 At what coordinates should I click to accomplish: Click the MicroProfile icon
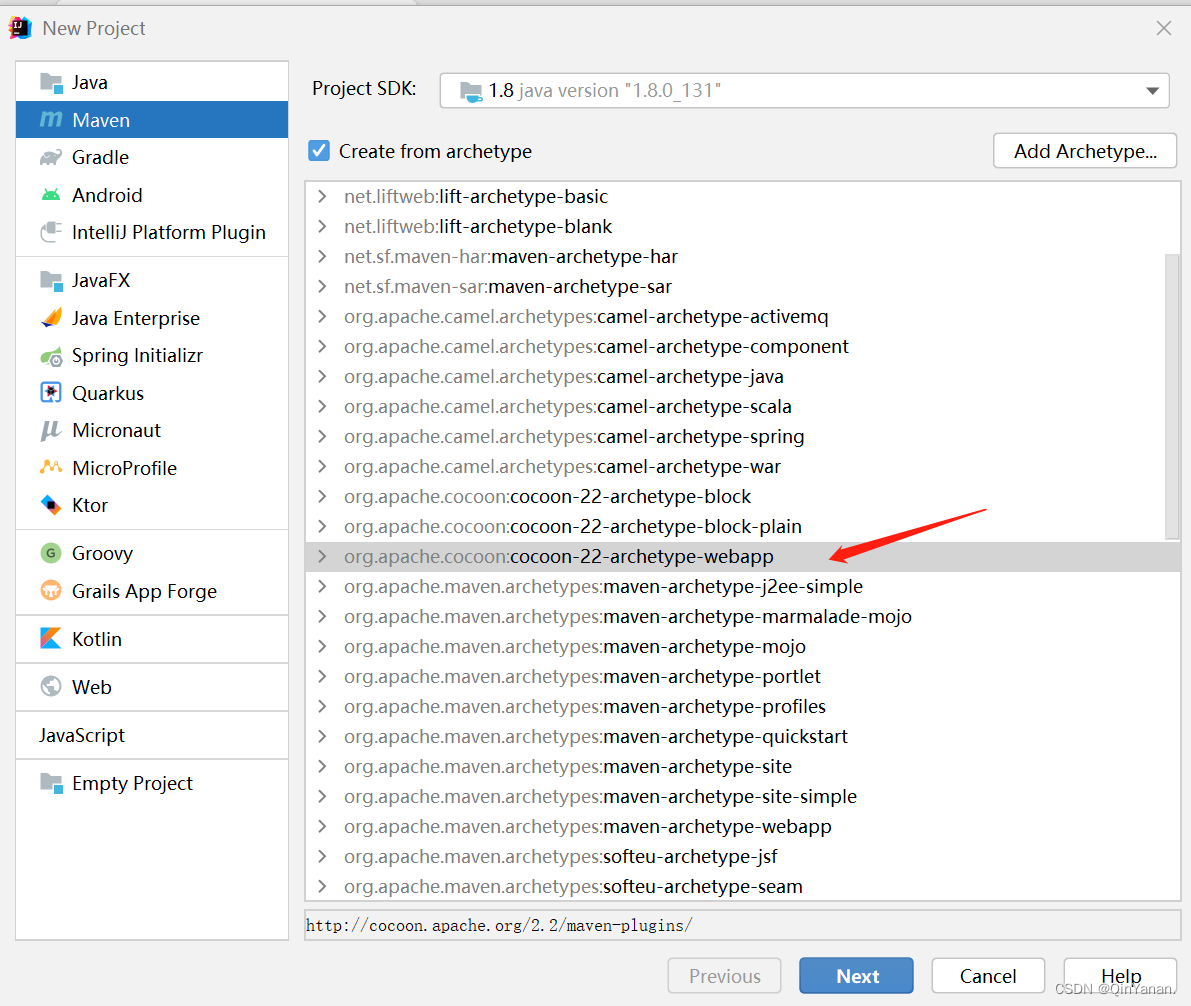pyautogui.click(x=51, y=467)
